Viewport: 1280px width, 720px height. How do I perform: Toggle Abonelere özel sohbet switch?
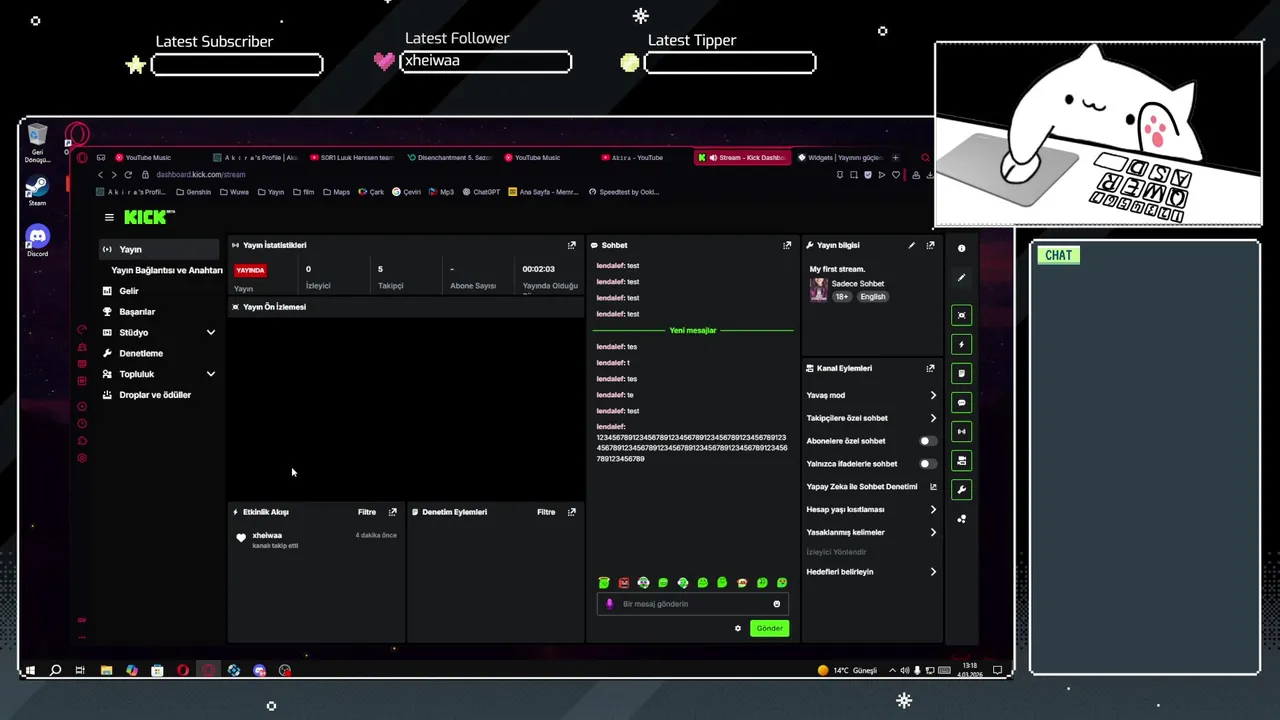click(928, 441)
